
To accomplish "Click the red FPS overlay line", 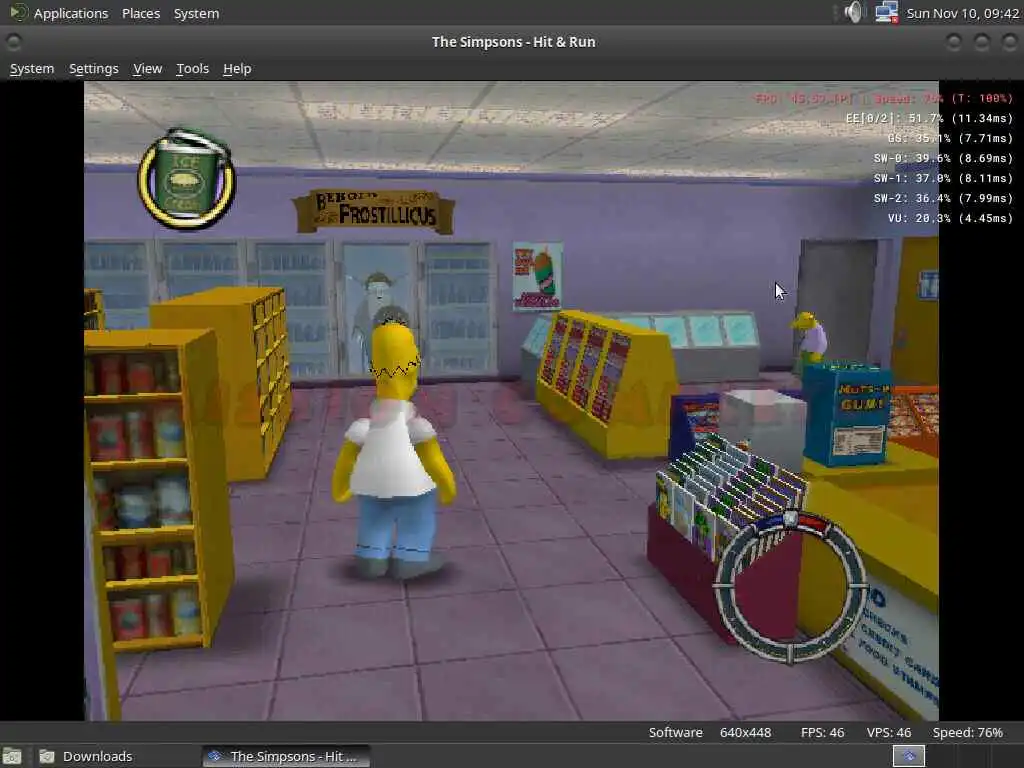I will tap(884, 99).
